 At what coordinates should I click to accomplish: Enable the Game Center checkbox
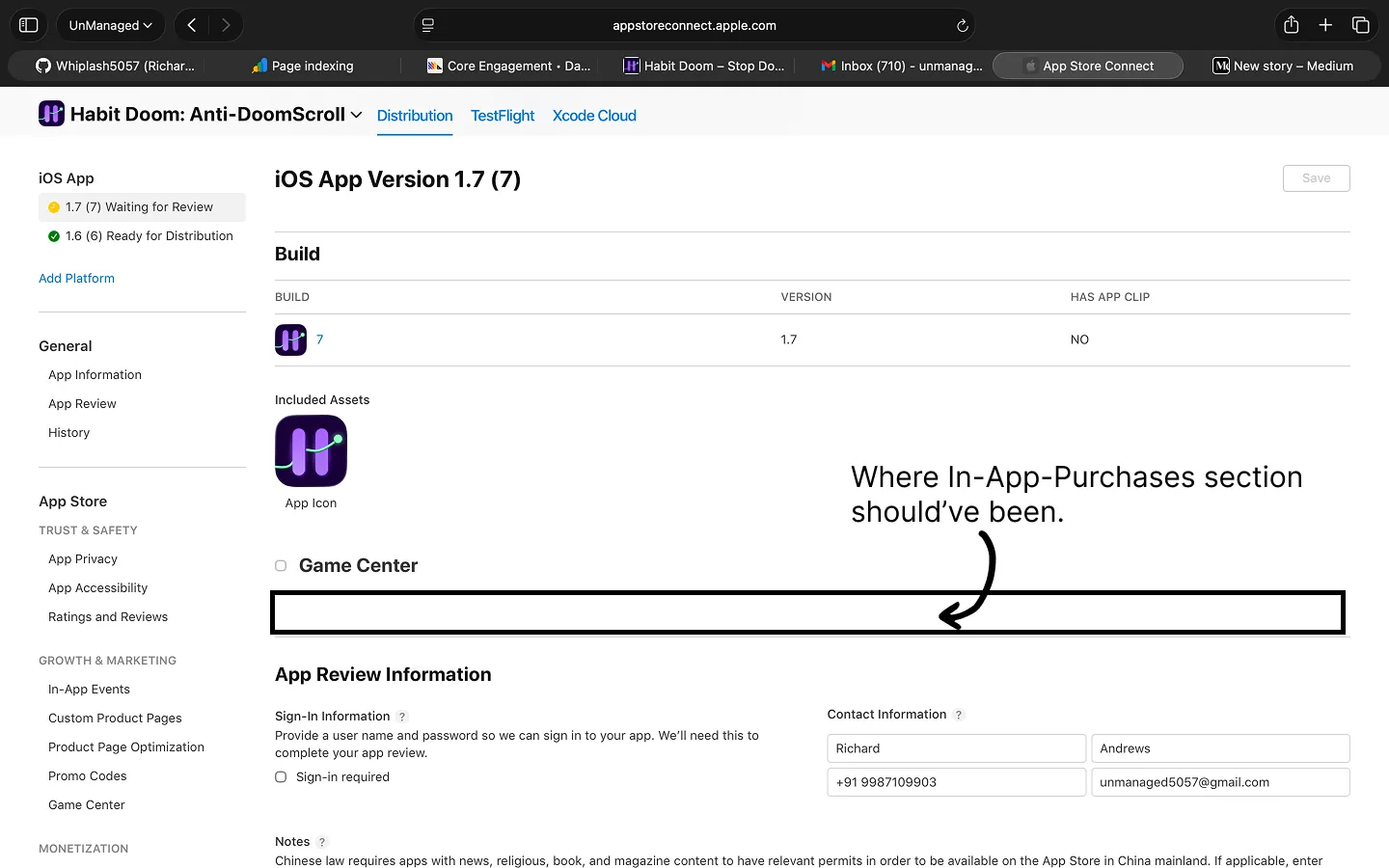click(x=280, y=565)
